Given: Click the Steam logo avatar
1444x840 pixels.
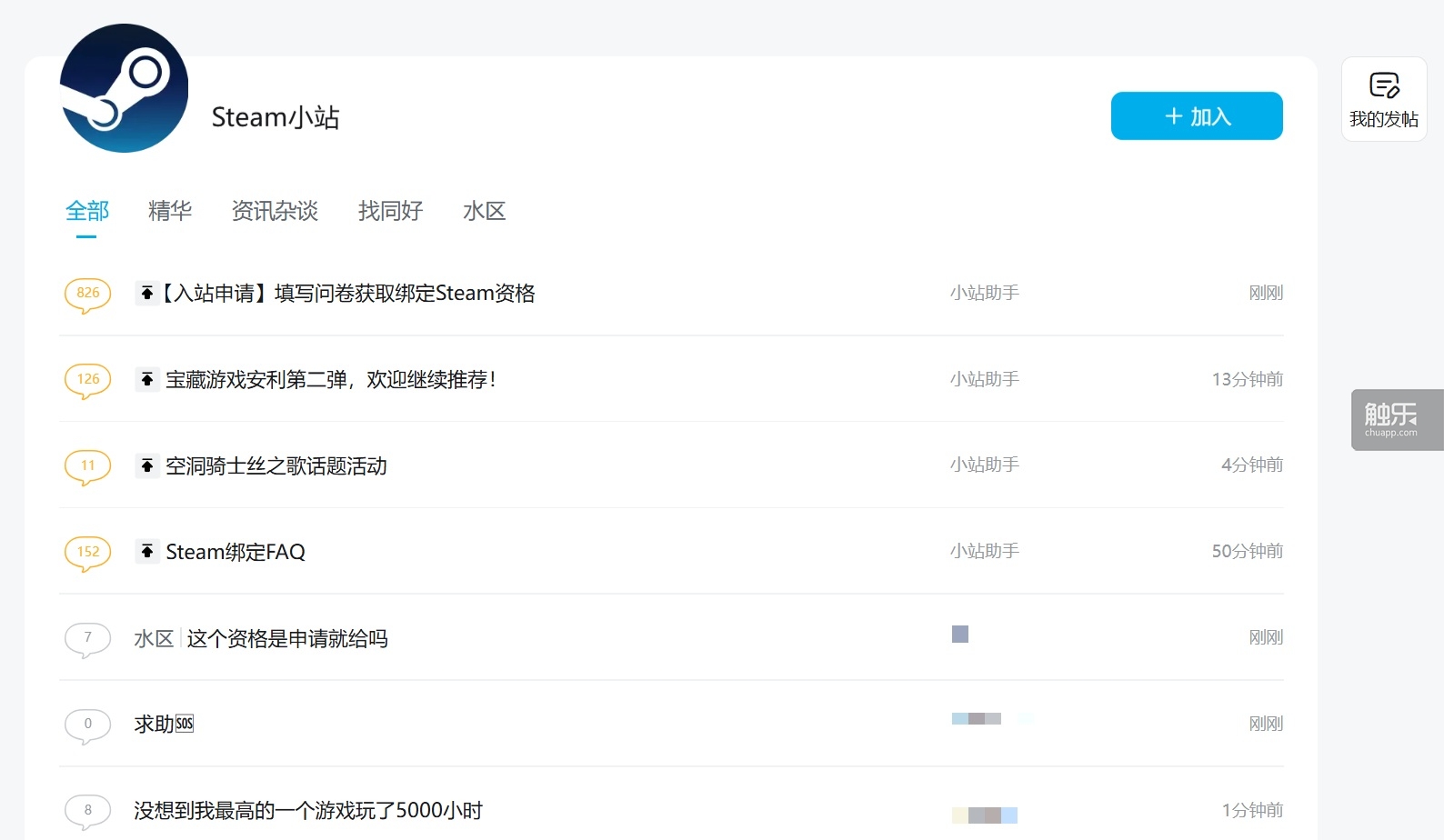Looking at the screenshot, I should tap(124, 88).
